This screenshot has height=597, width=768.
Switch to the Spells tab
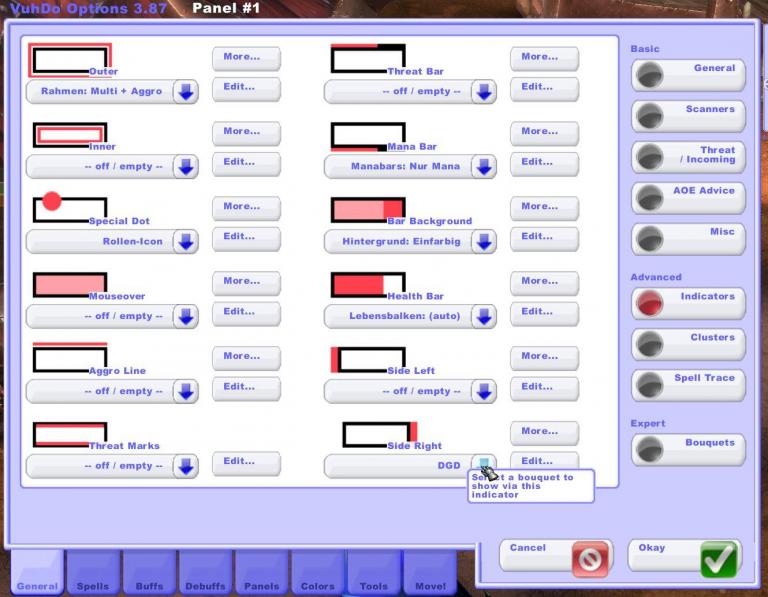click(x=93, y=573)
